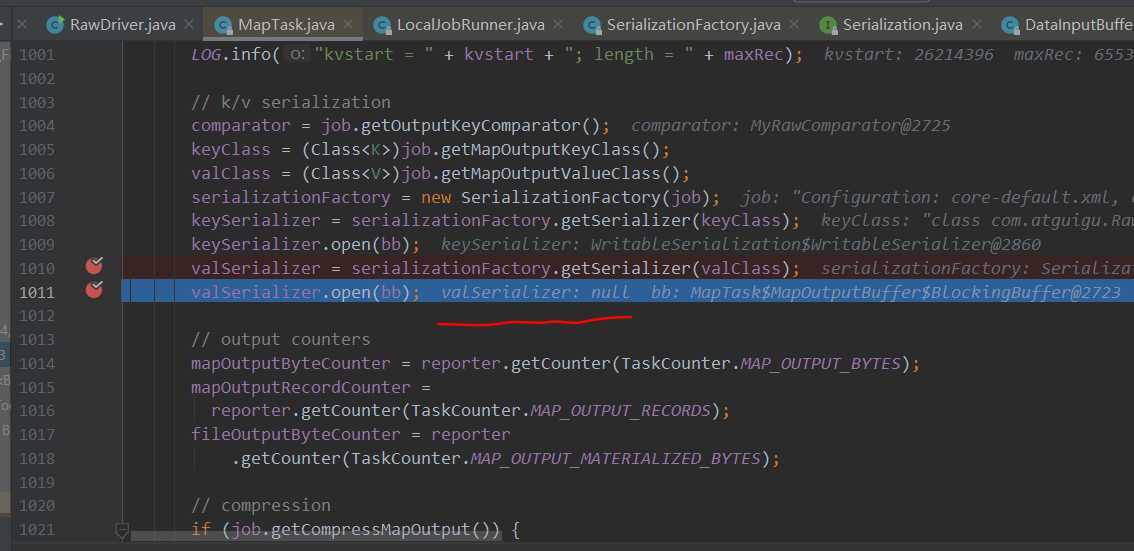Remove the breakpoint on line 1010

pos(94,265)
